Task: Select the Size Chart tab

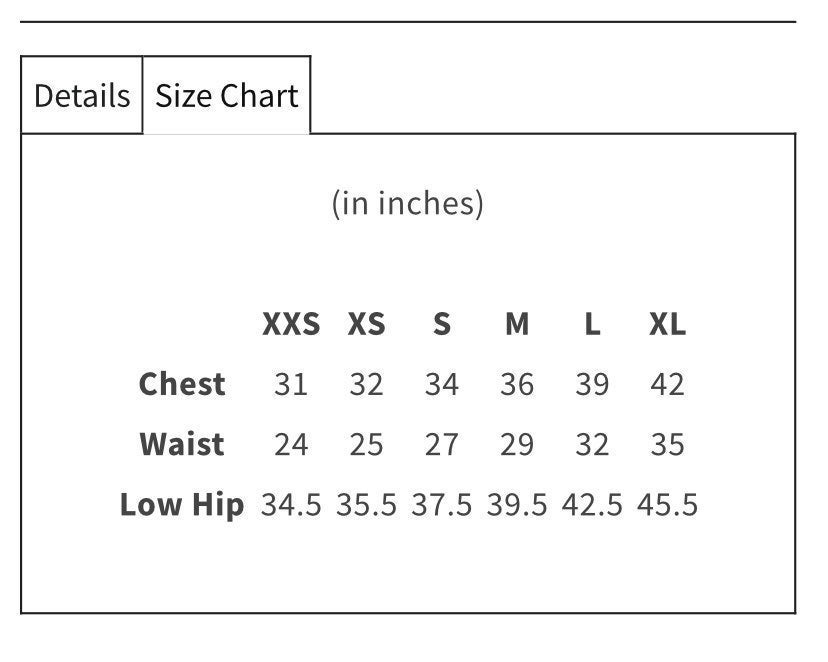Action: (227, 95)
